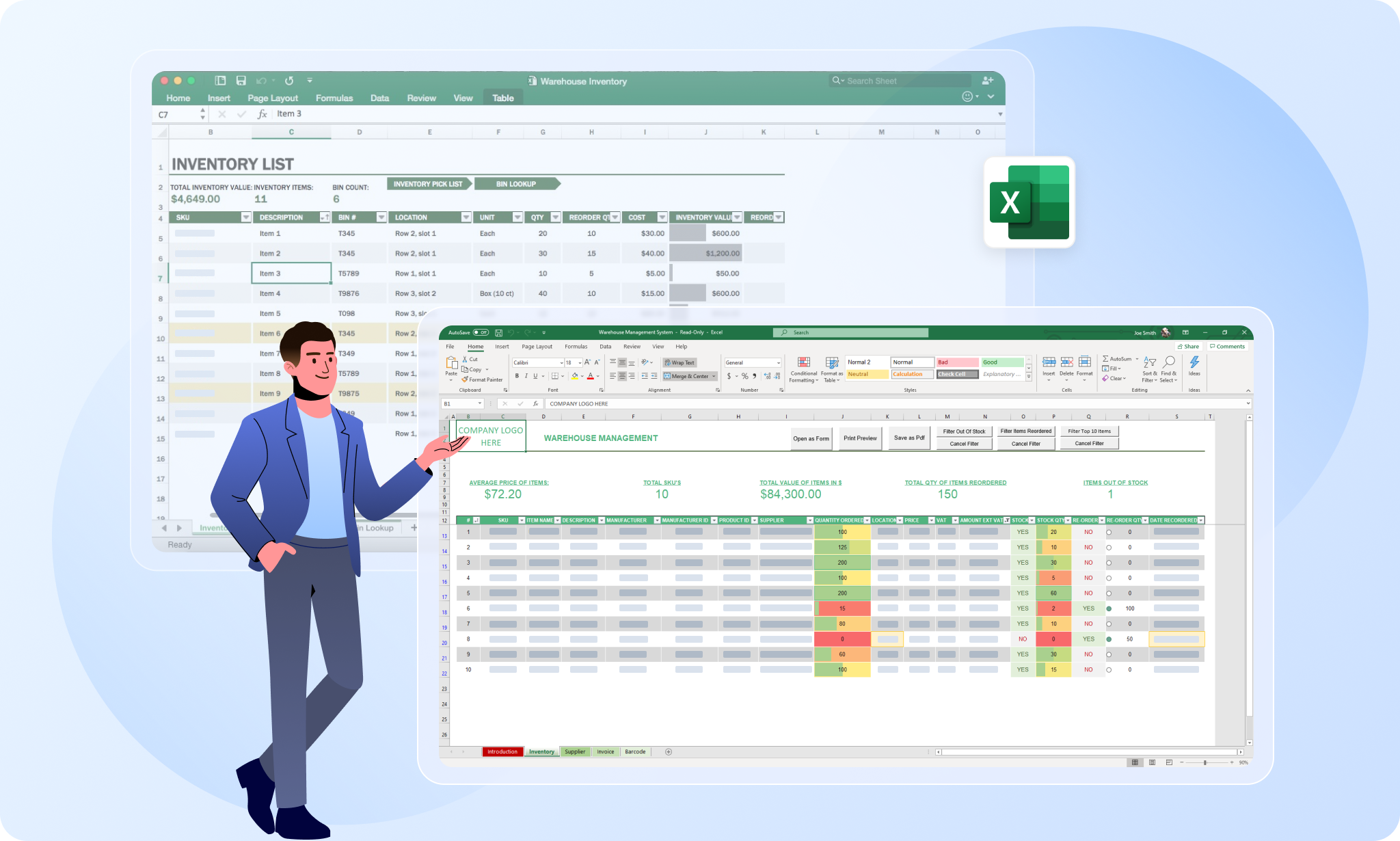Viewport: 1400px width, 841px height.
Task: Click the insert function fx icon beside cell C7
Action: point(262,114)
